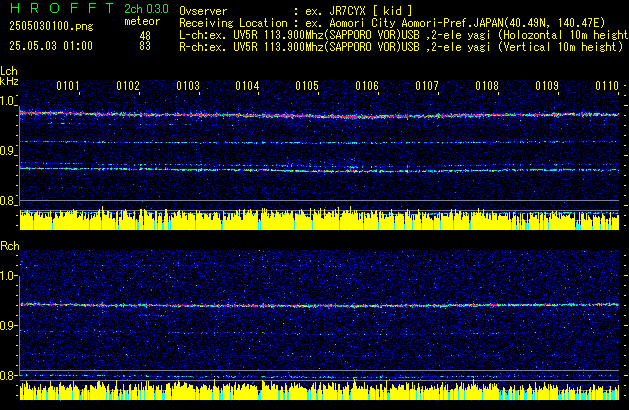629x410 pixels.
Task: Click the R-ch UV5R antenna description line
Action: click(x=401, y=47)
